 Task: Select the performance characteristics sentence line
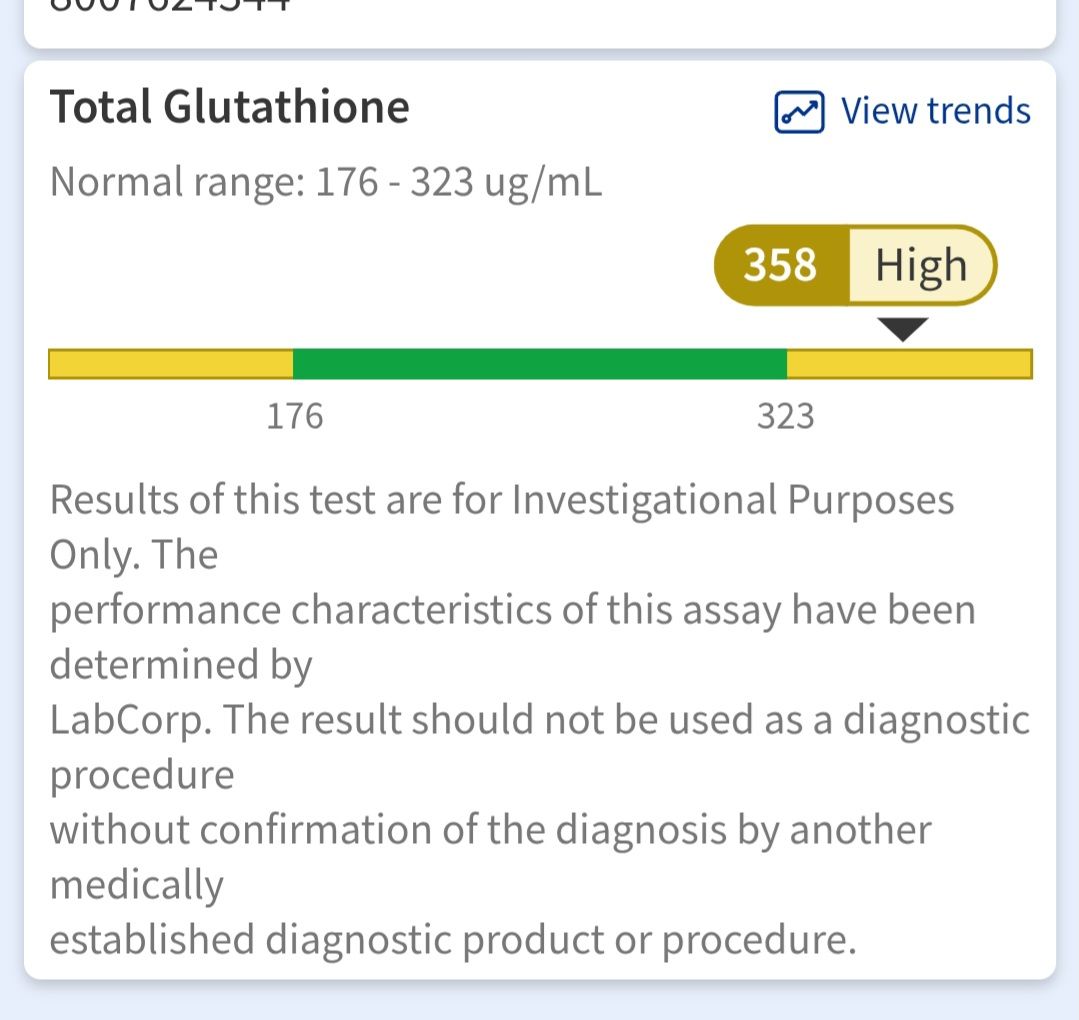pos(513,610)
